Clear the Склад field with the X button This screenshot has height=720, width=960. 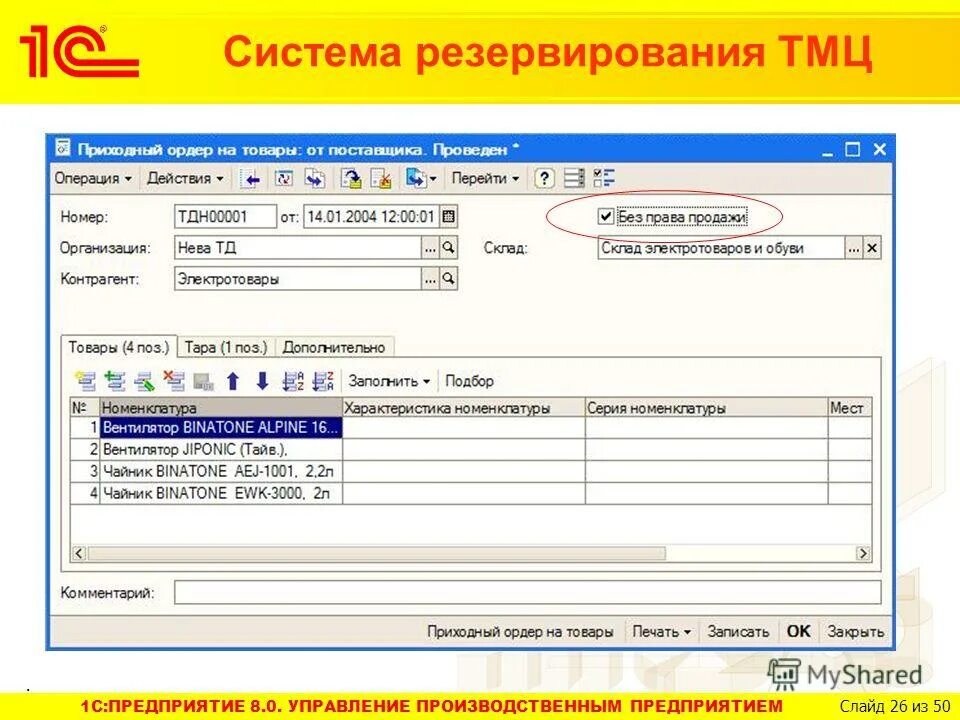872,249
